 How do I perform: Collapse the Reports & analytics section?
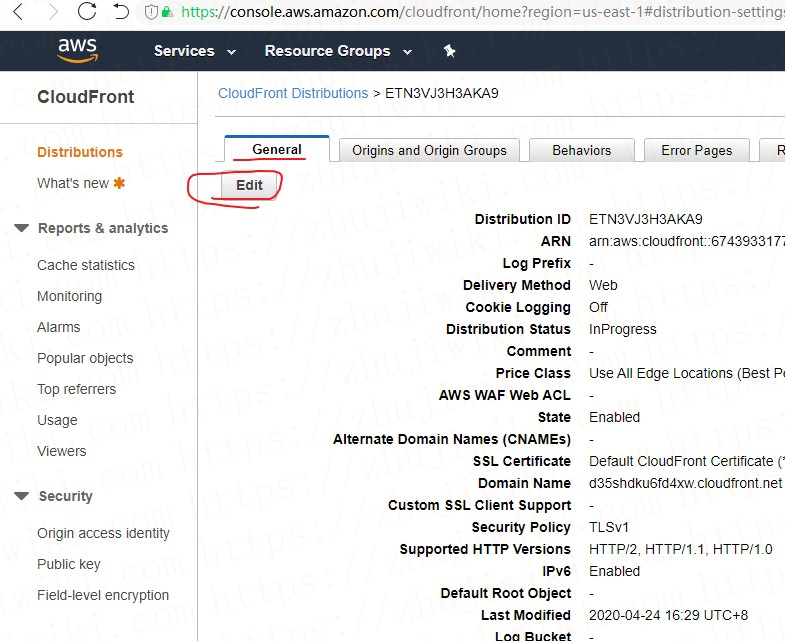pyautogui.click(x=22, y=228)
